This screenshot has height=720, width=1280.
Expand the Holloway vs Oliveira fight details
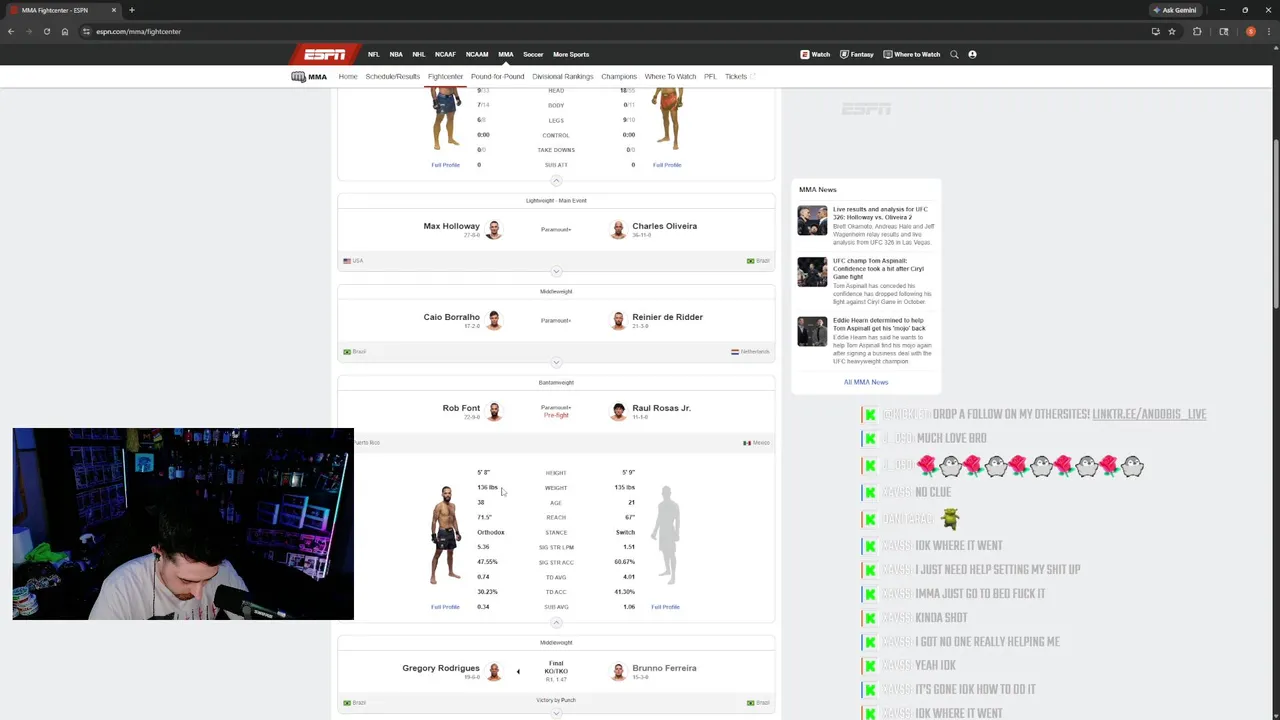pos(556,271)
